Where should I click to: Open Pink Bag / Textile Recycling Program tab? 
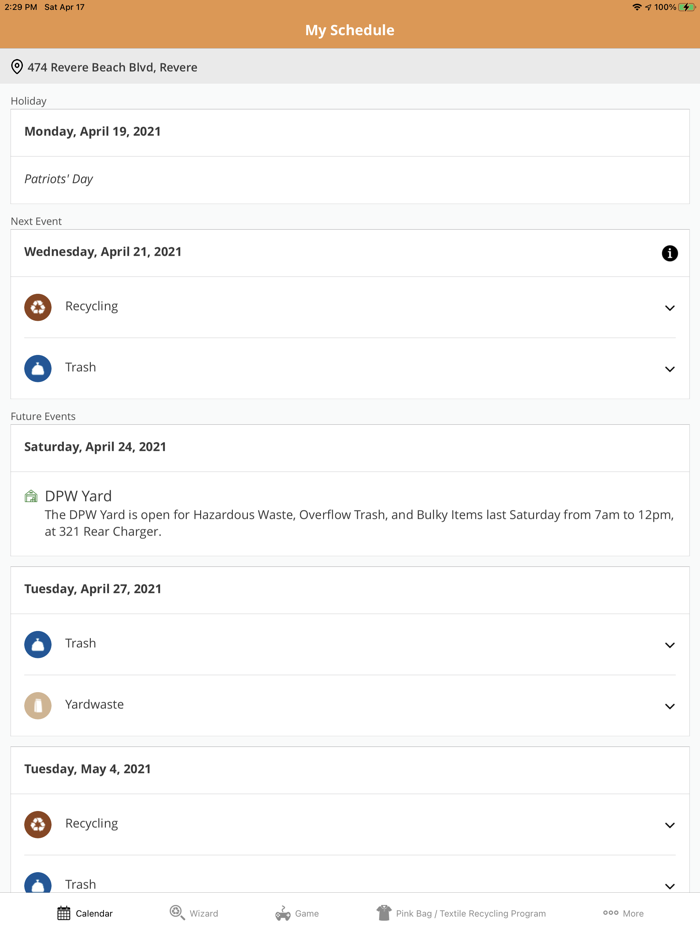click(x=461, y=913)
